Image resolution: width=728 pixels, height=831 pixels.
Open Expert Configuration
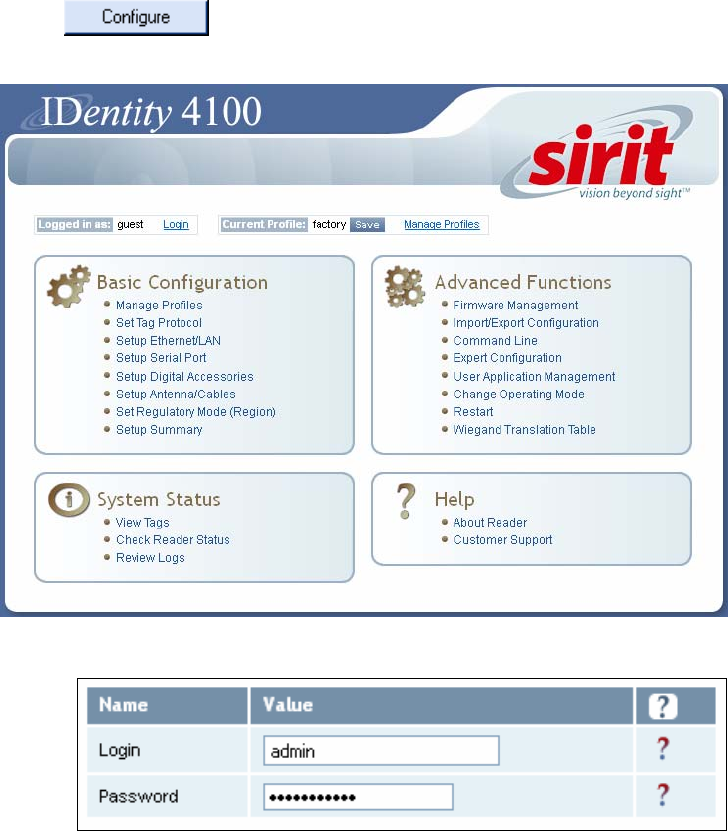click(507, 358)
